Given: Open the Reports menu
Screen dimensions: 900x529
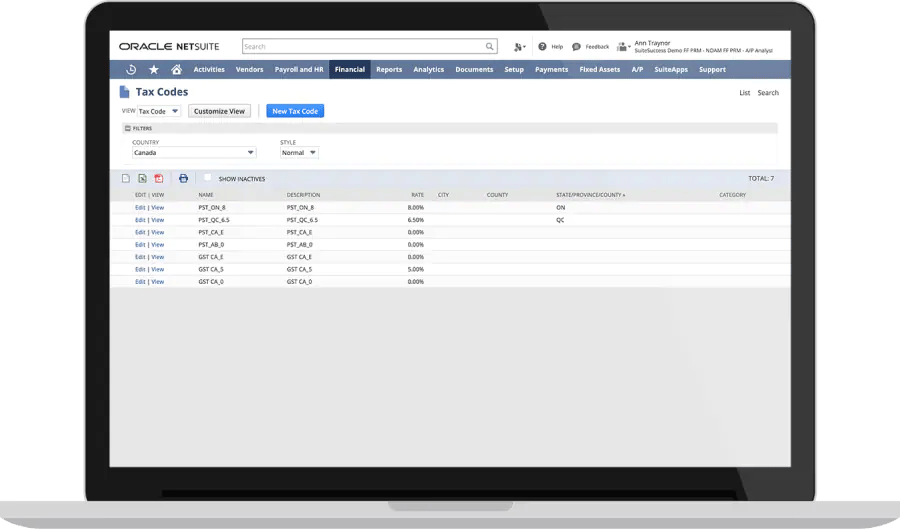Looking at the screenshot, I should pyautogui.click(x=389, y=69).
